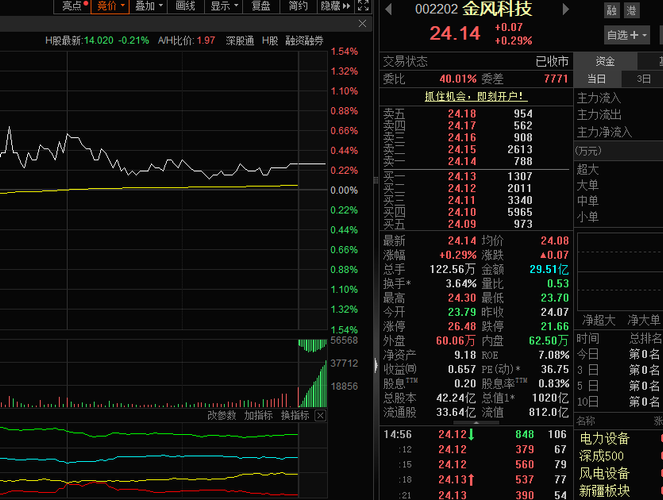Expand the tick list handle below 流通股
663x500 pixels.
pyautogui.click(x=476, y=422)
